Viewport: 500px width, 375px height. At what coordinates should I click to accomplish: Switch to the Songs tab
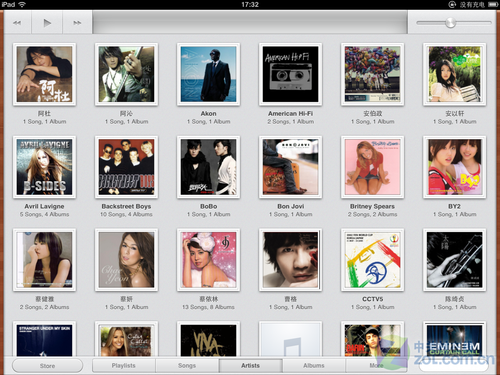point(187,365)
